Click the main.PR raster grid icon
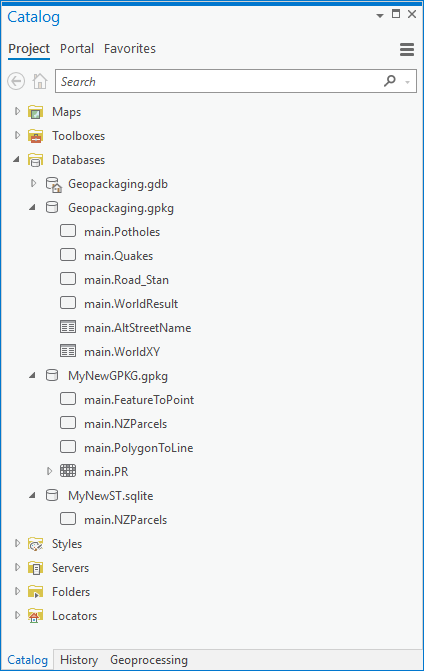 pyautogui.click(x=68, y=471)
